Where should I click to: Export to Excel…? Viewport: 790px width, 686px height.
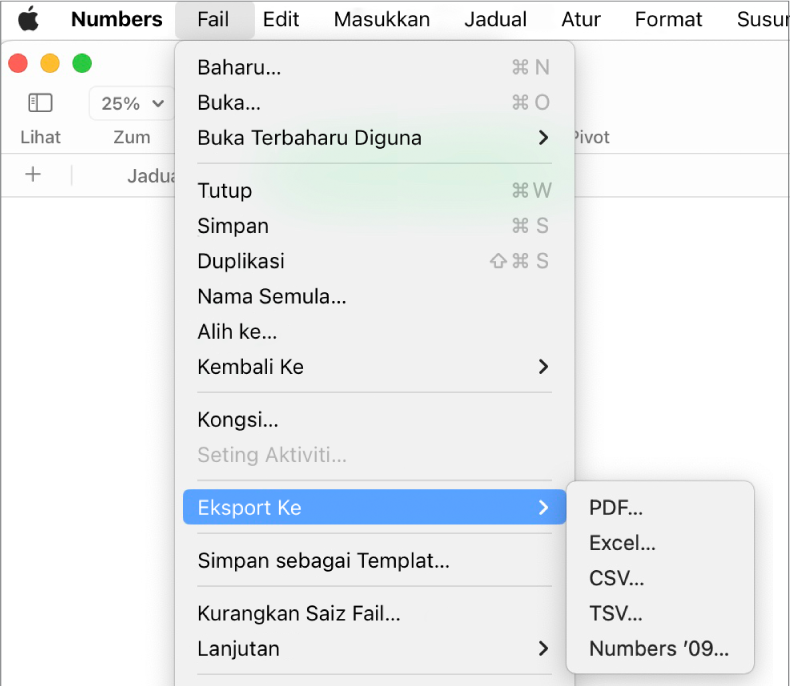(660, 543)
